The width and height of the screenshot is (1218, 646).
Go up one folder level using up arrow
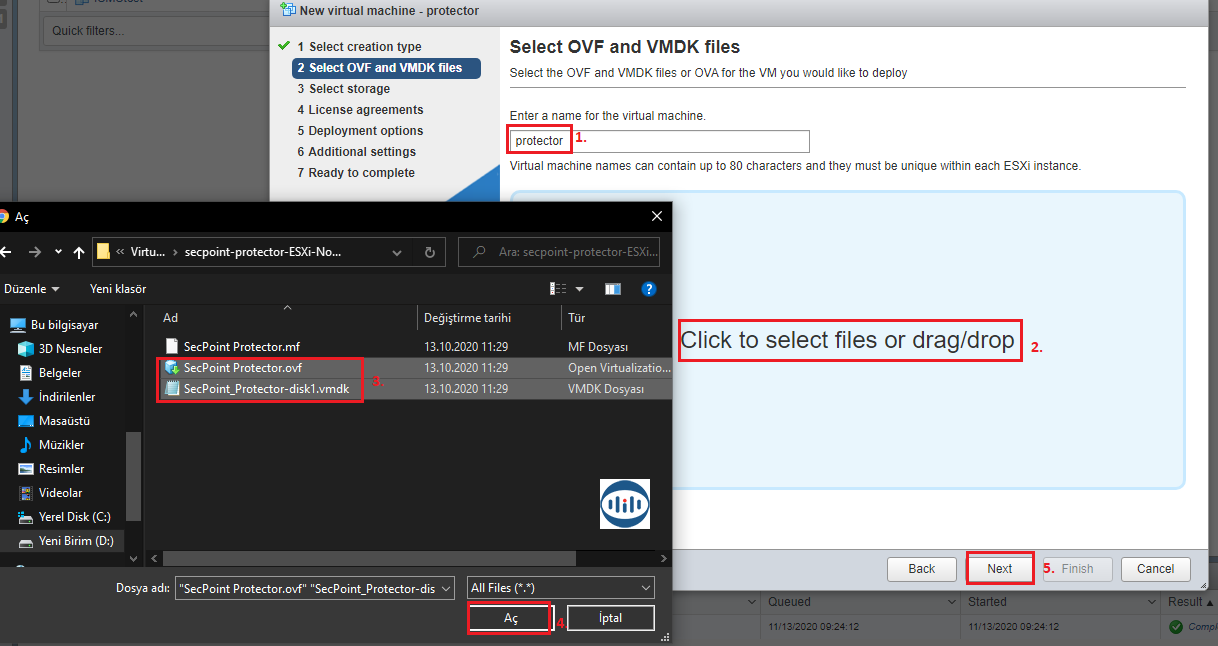[80, 252]
